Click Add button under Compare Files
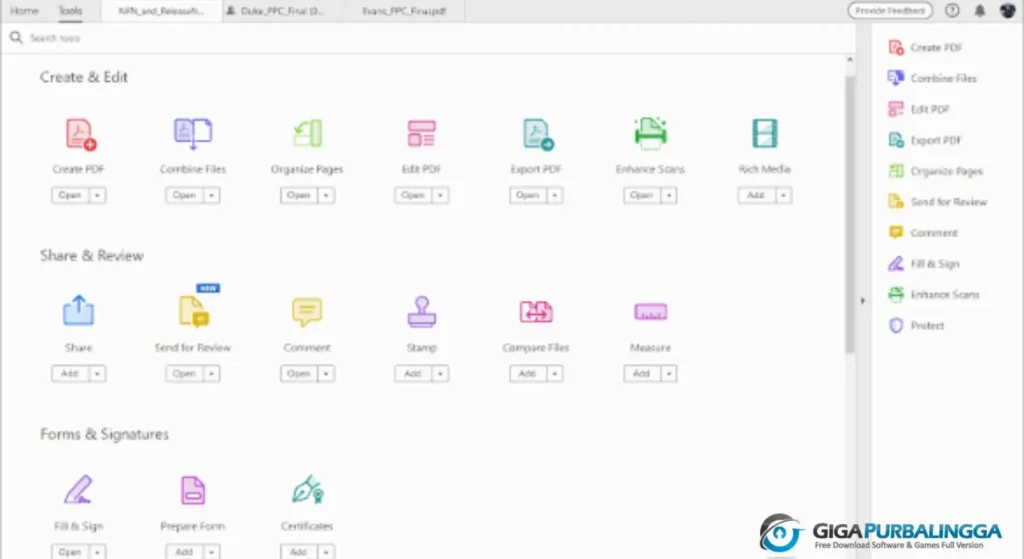This screenshot has width=1024, height=559. point(528,374)
